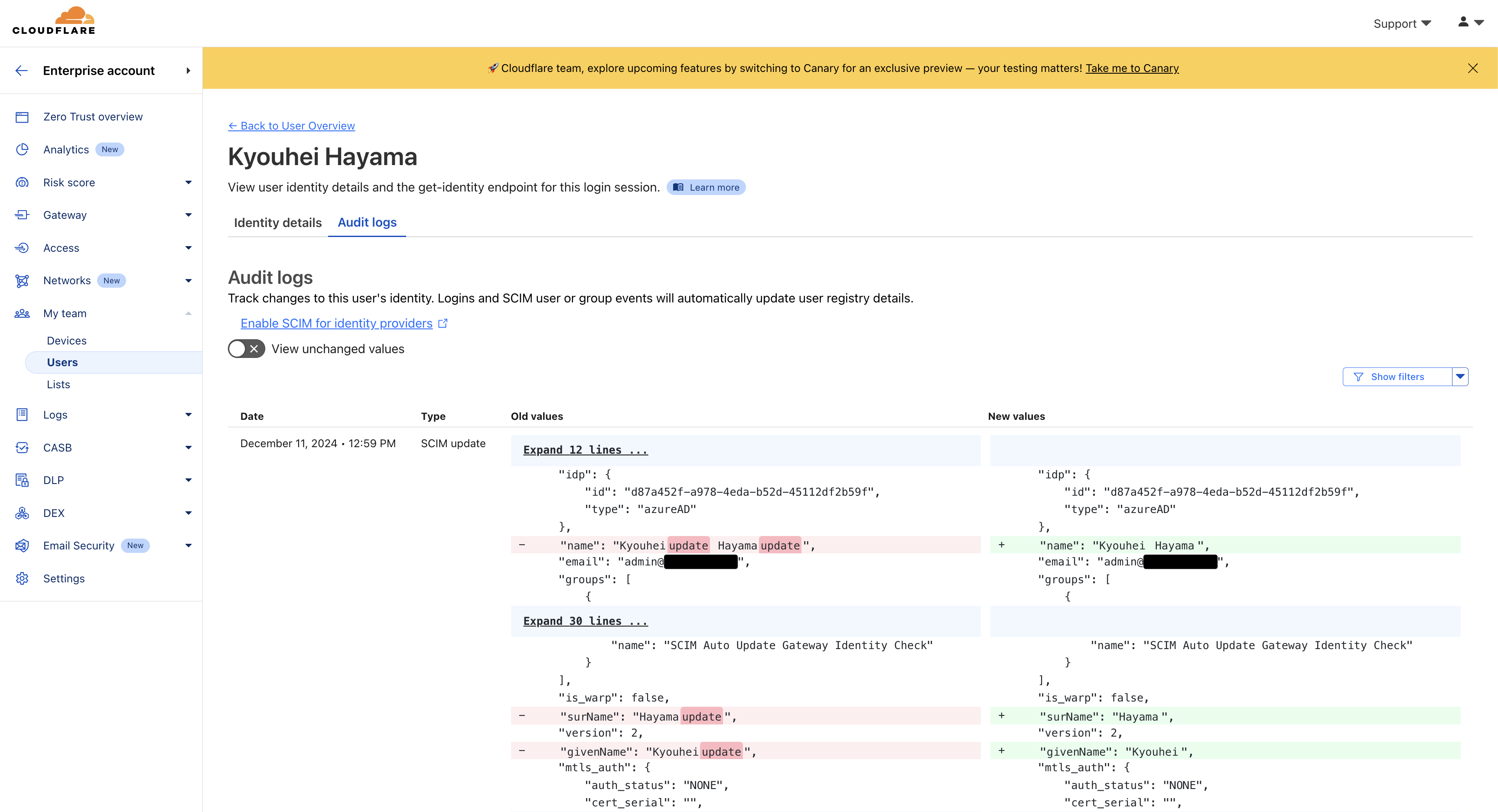Open the user account profile icon
Screen dimensions: 1498x812
pos(1469,23)
